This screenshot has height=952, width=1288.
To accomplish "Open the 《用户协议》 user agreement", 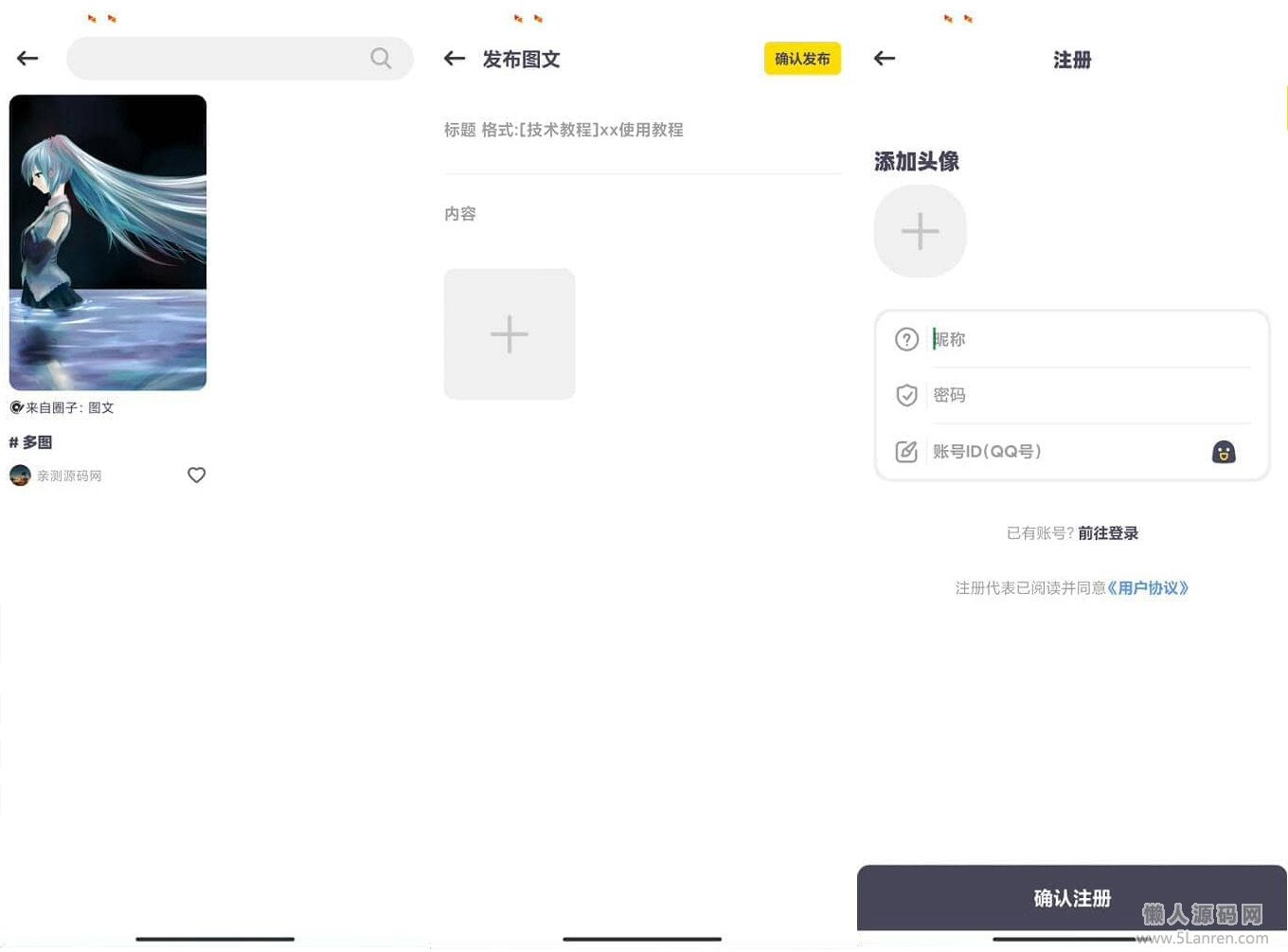I will point(1148,588).
